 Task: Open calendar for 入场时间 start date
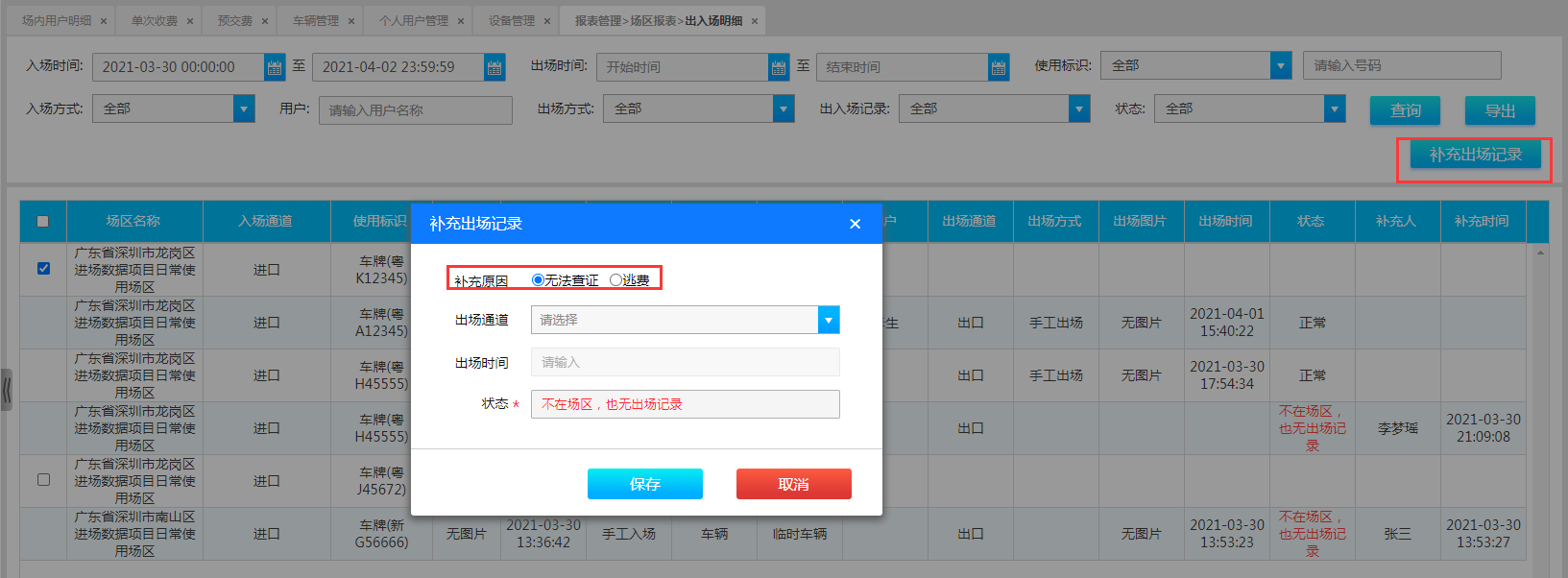[x=275, y=67]
